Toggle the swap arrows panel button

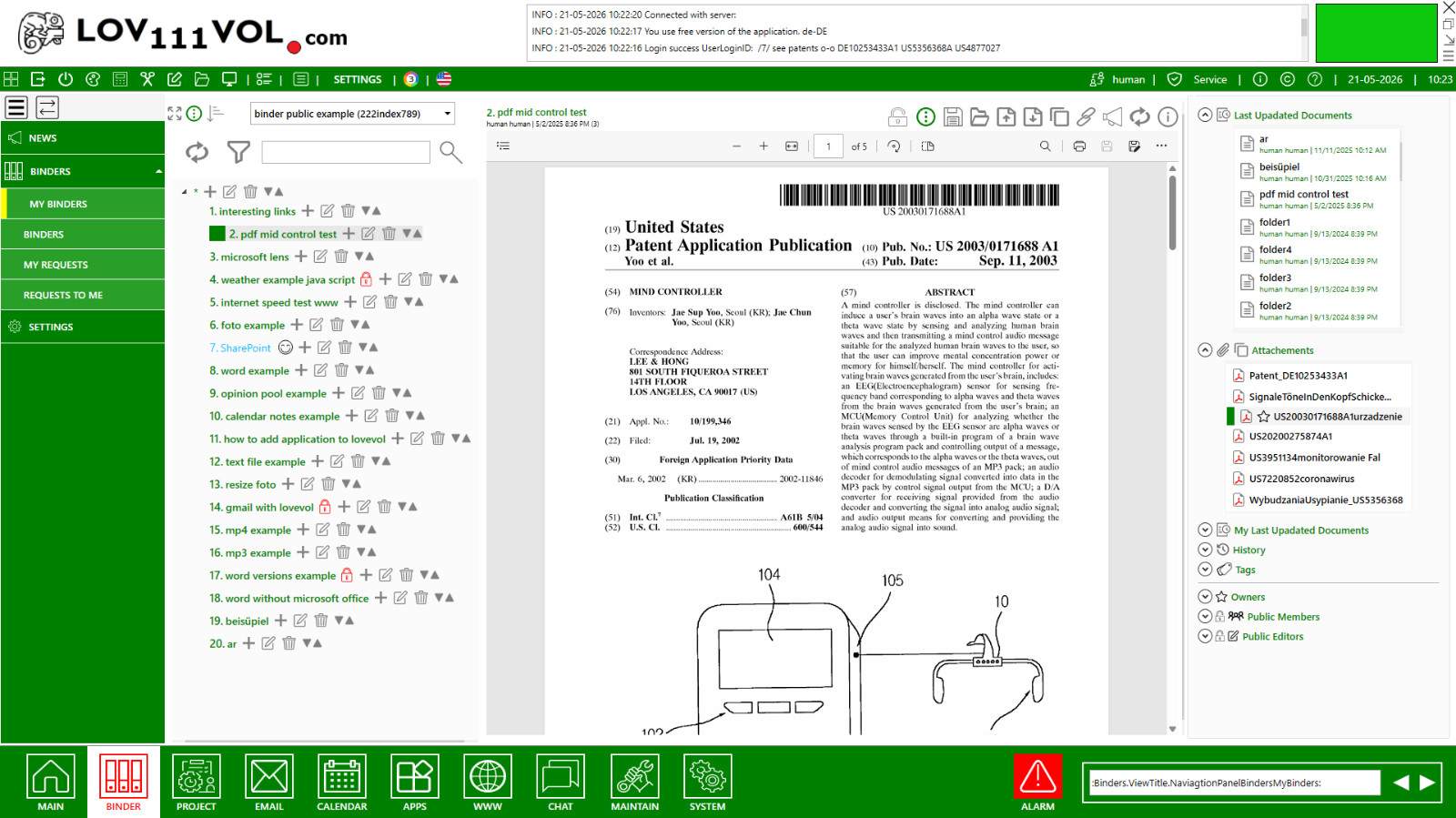[x=47, y=107]
